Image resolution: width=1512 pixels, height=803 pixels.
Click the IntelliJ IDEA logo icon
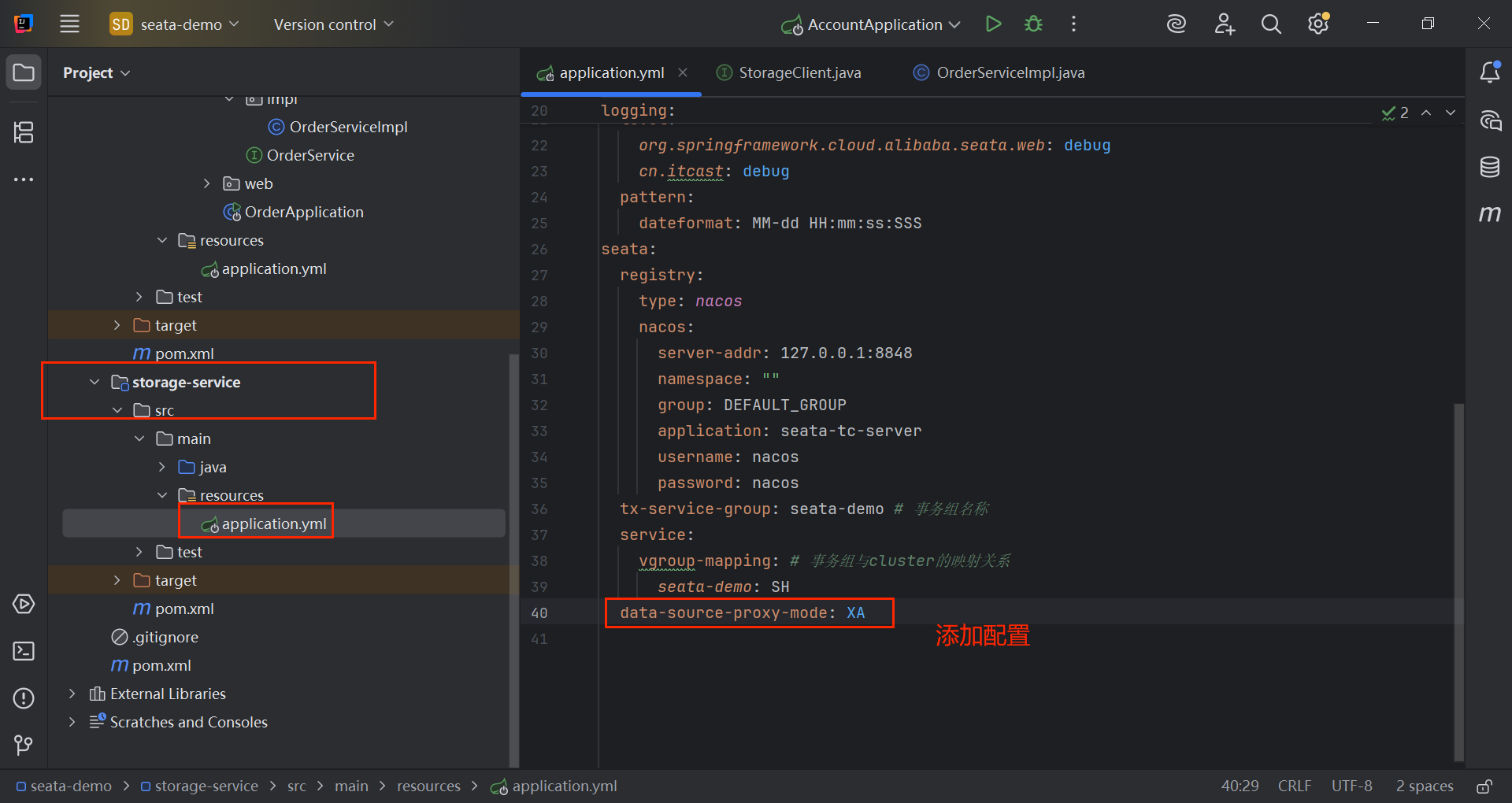pyautogui.click(x=24, y=24)
